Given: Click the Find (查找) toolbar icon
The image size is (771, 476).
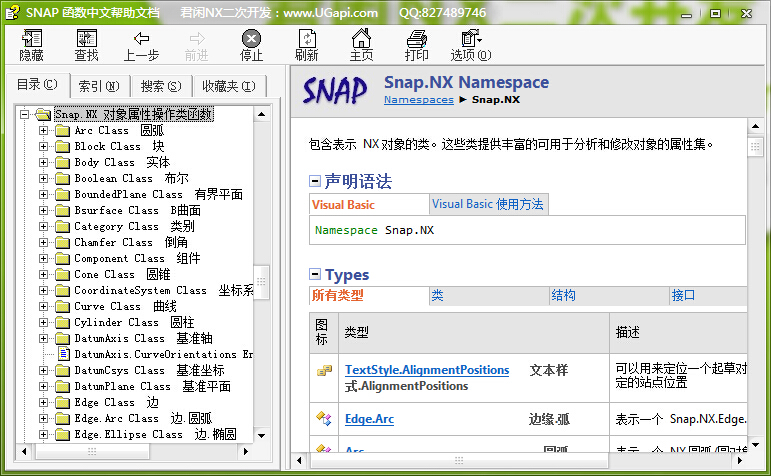Looking at the screenshot, I should 86,44.
